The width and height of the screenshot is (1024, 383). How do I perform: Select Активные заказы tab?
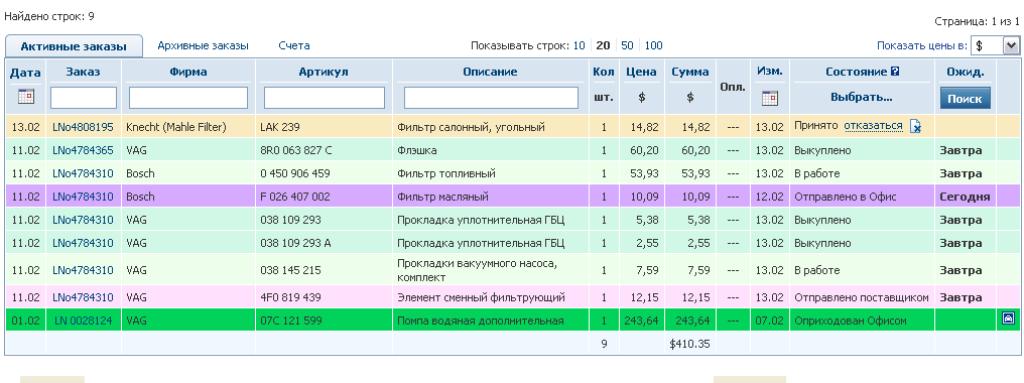point(74,46)
